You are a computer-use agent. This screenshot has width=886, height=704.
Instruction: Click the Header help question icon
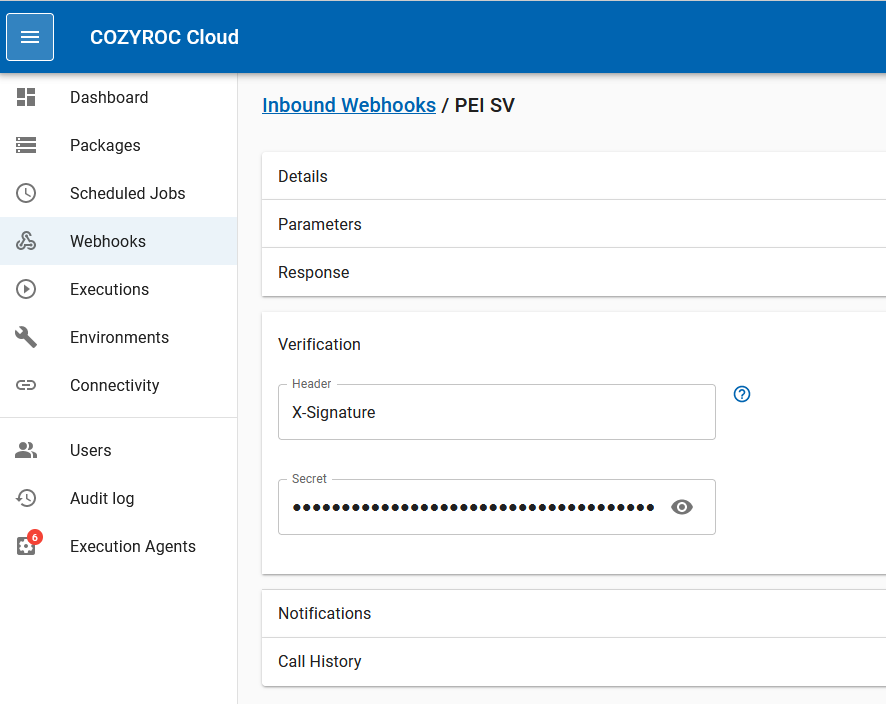click(x=741, y=394)
